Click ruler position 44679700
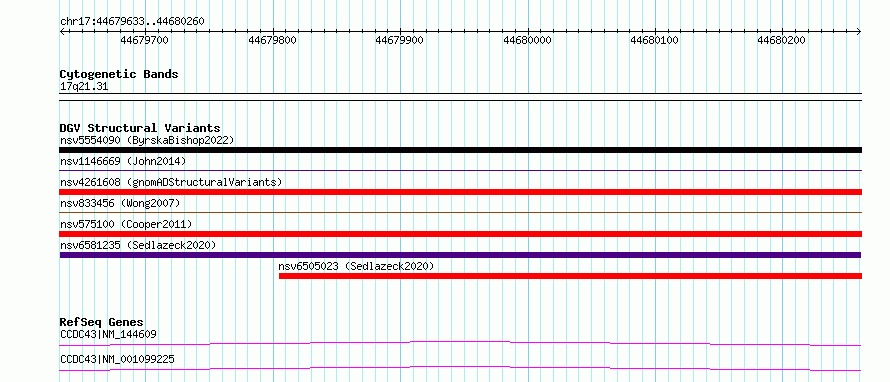 [x=145, y=41]
